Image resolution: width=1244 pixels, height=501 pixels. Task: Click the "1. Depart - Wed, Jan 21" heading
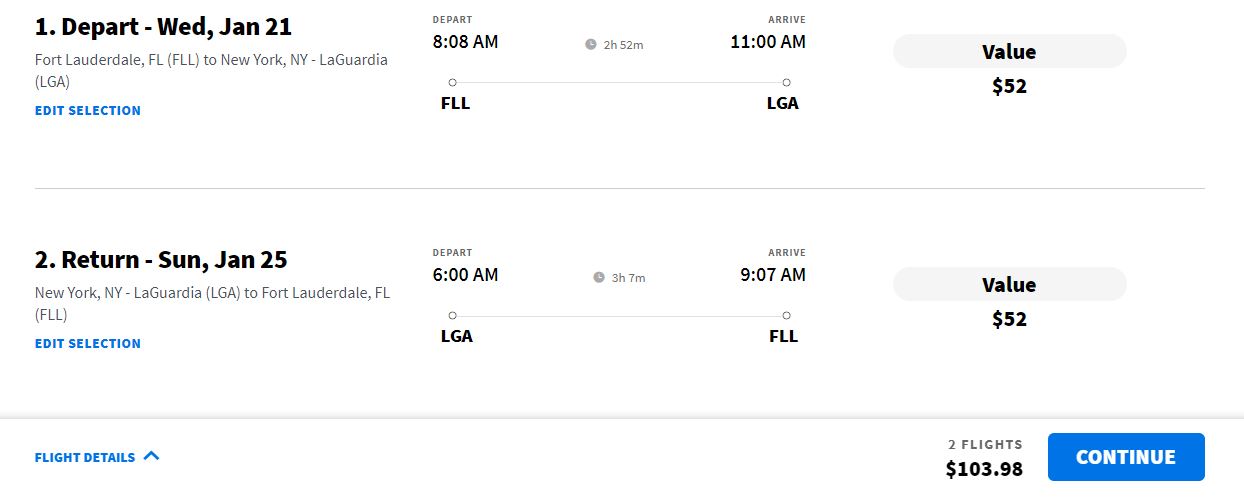click(x=163, y=27)
